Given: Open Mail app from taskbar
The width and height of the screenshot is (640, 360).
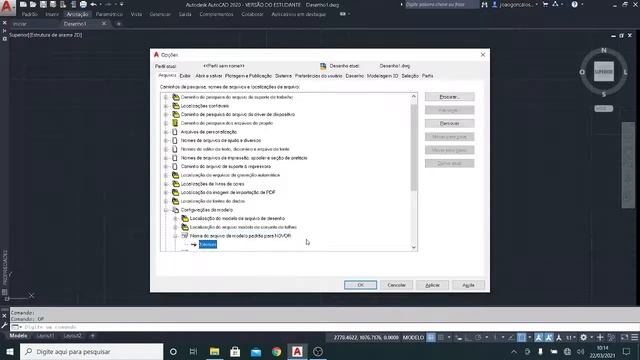Looking at the screenshot, I should coord(256,351).
